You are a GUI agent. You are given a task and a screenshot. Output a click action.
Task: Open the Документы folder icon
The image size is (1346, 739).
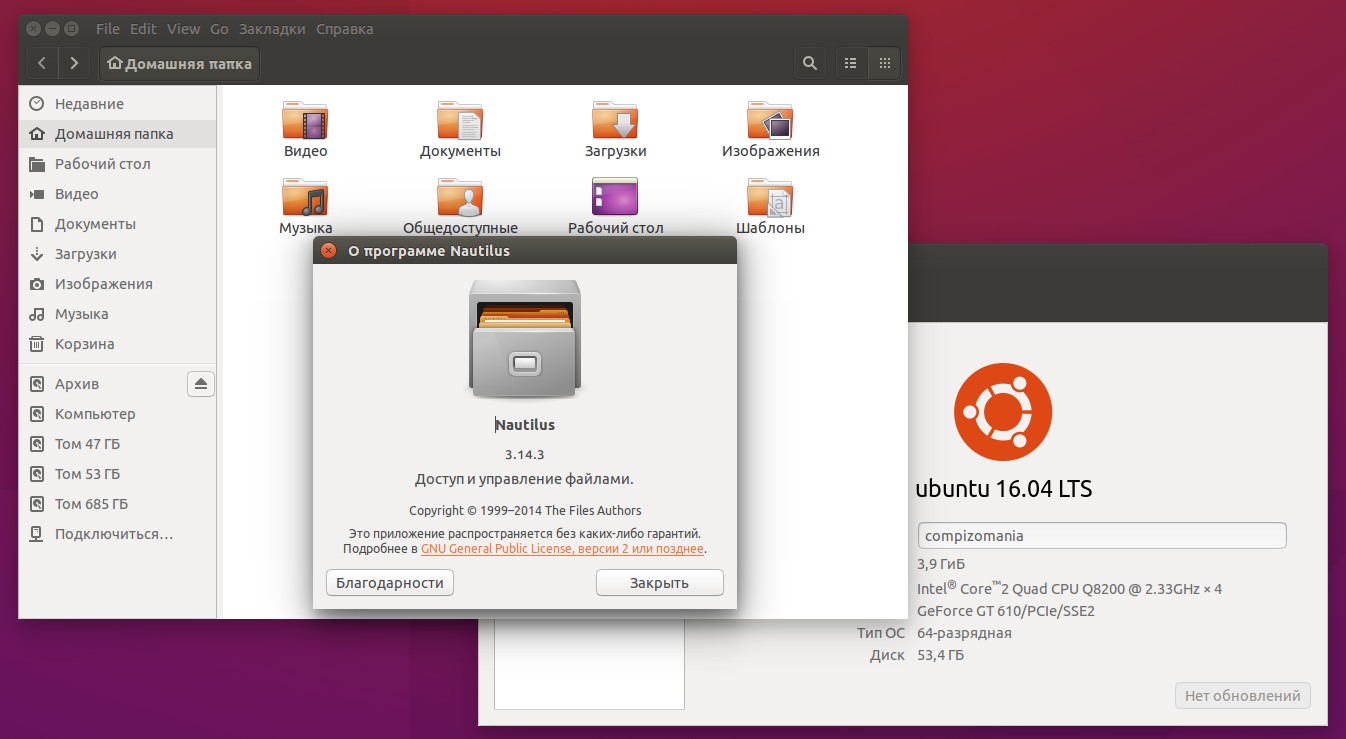(x=460, y=121)
